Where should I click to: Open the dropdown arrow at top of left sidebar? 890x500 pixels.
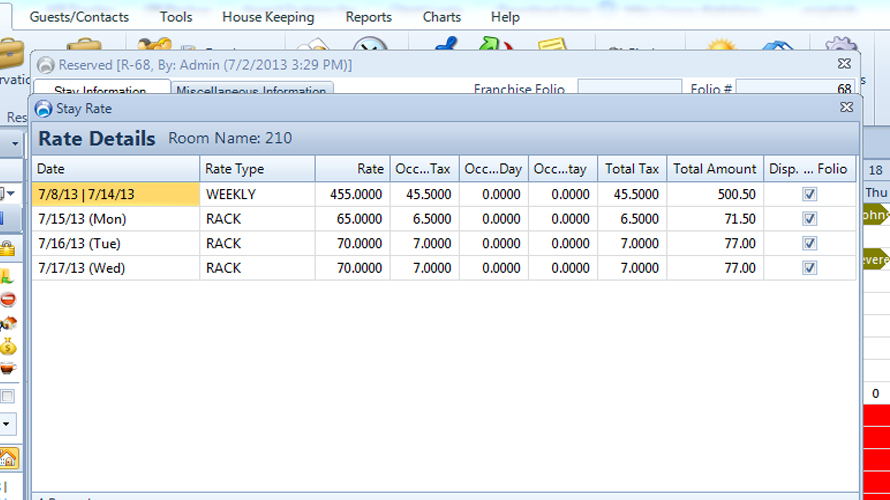pyautogui.click(x=15, y=144)
